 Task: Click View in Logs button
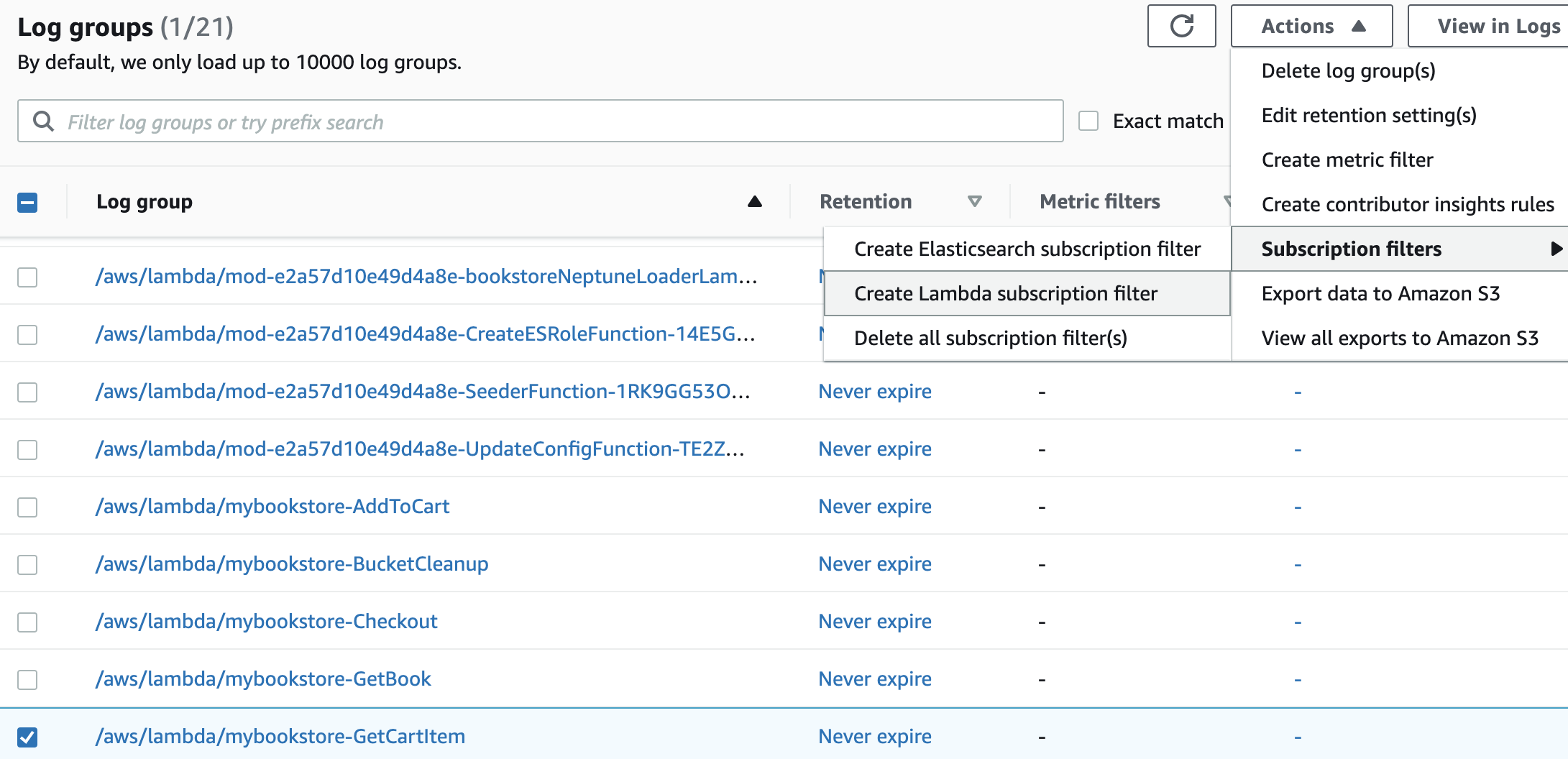pos(1488,27)
